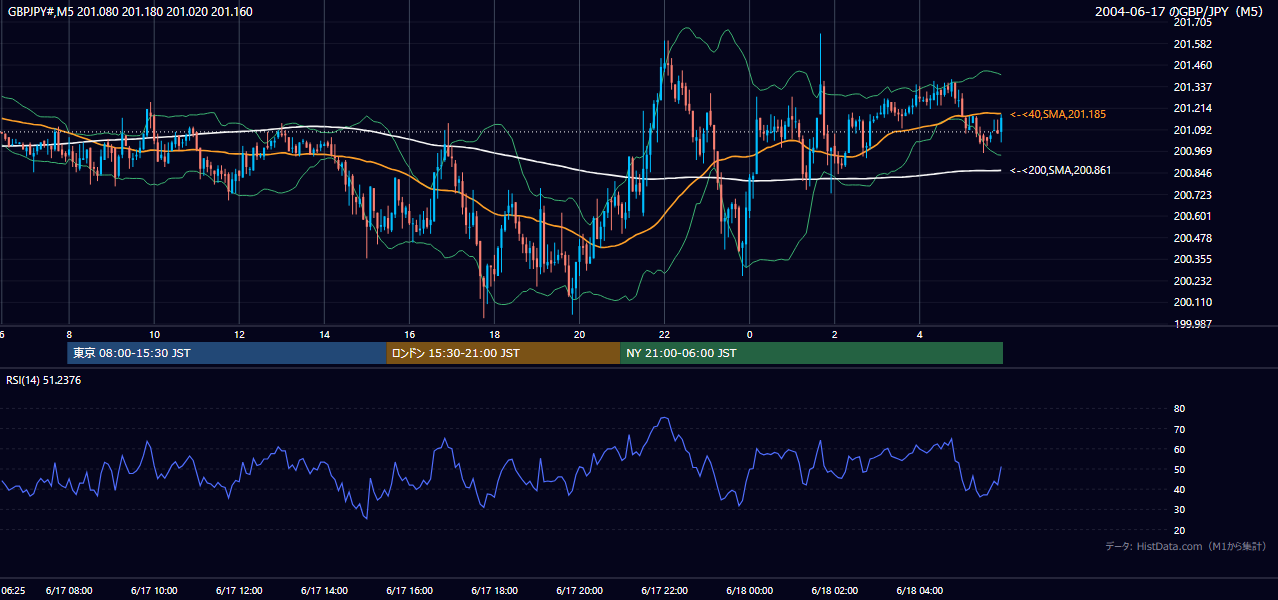Click the HistData.com data source credit
This screenshot has width=1278, height=600.
pos(1185,546)
